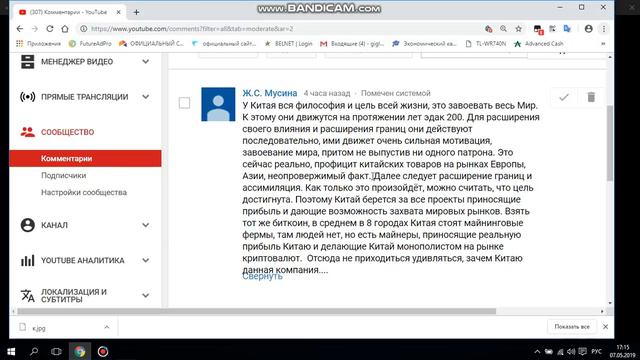
Task: Expand the ПРЯМЫЕ ТРАНСЛЯЦИИ section
Action: [x=146, y=97]
